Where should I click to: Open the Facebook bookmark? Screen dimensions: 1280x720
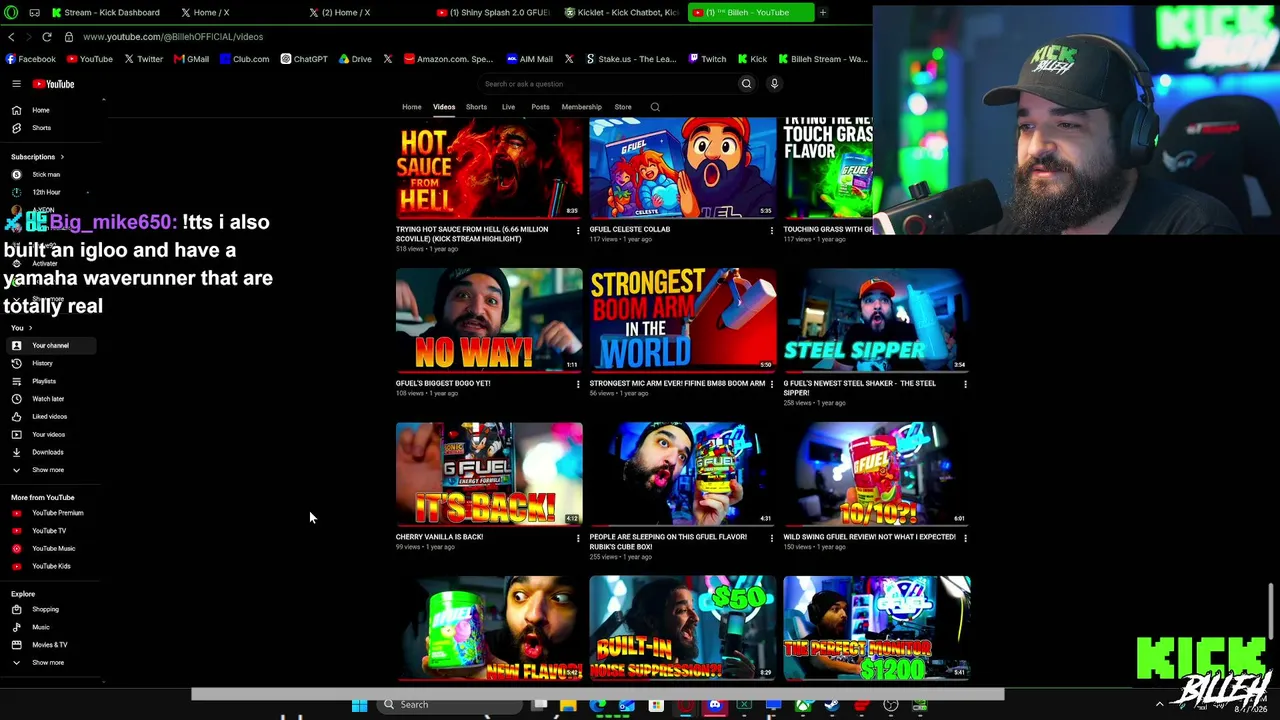coord(30,59)
